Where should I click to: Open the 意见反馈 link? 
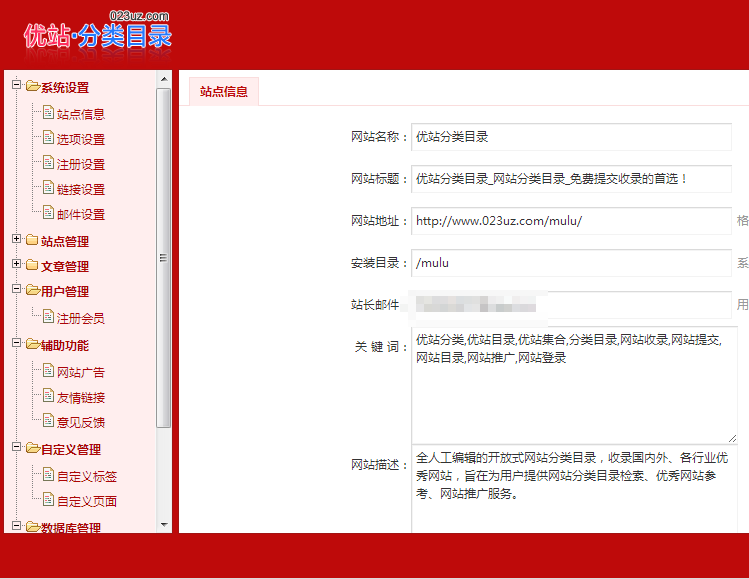[x=81, y=422]
